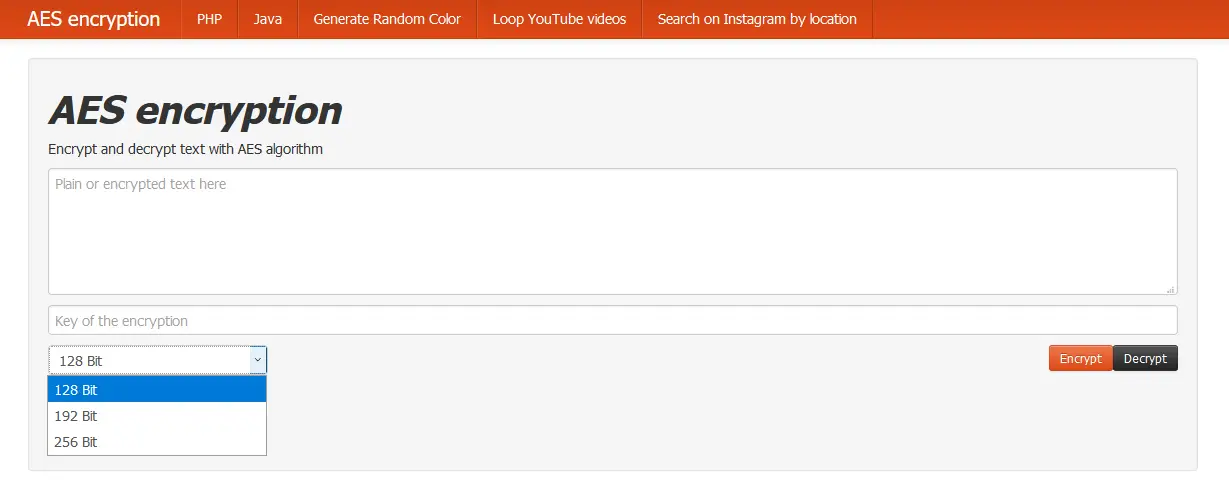
Task: Select 128 Bit option in dropdown list
Action: point(157,389)
